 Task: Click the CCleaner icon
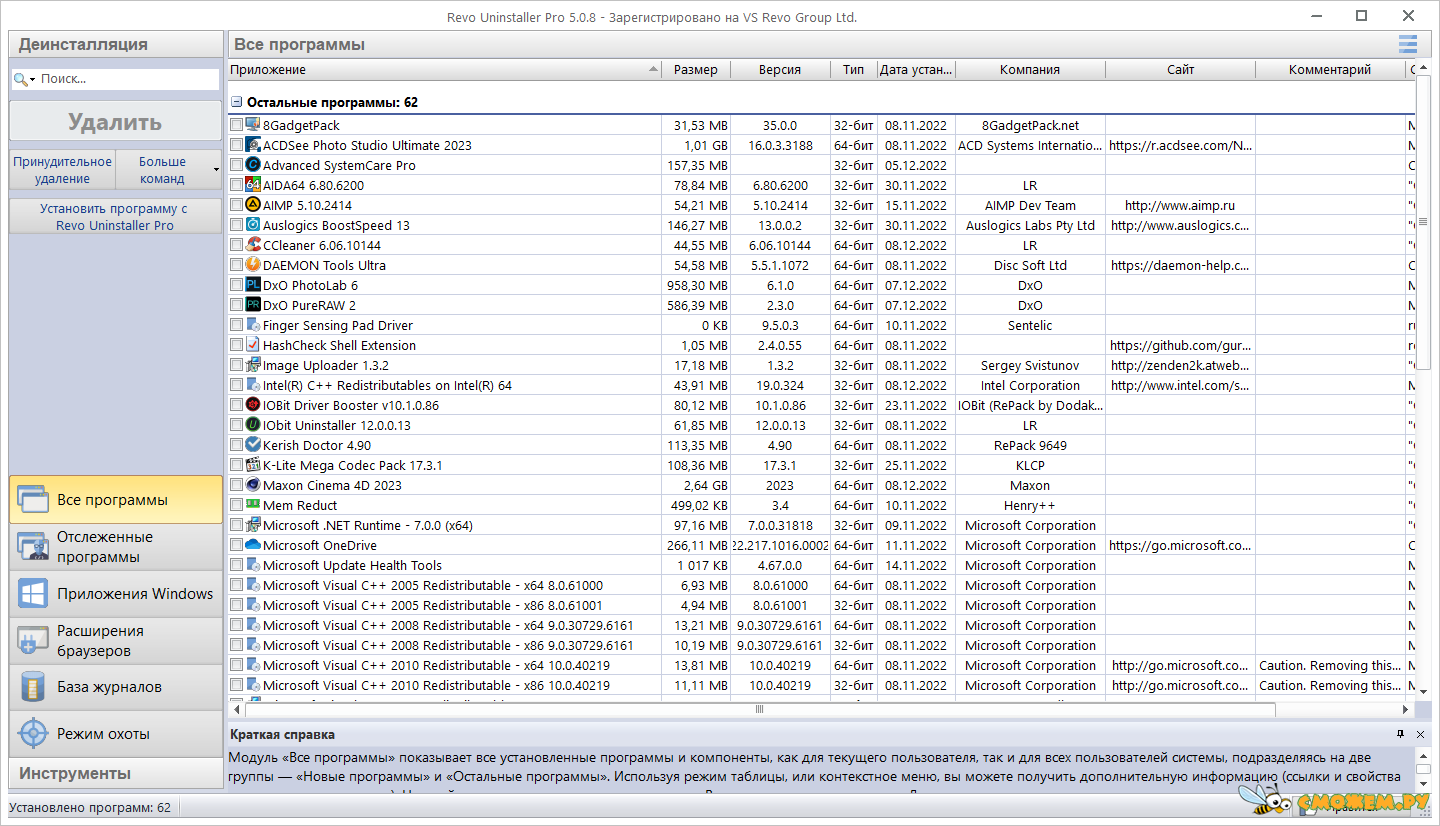point(253,245)
